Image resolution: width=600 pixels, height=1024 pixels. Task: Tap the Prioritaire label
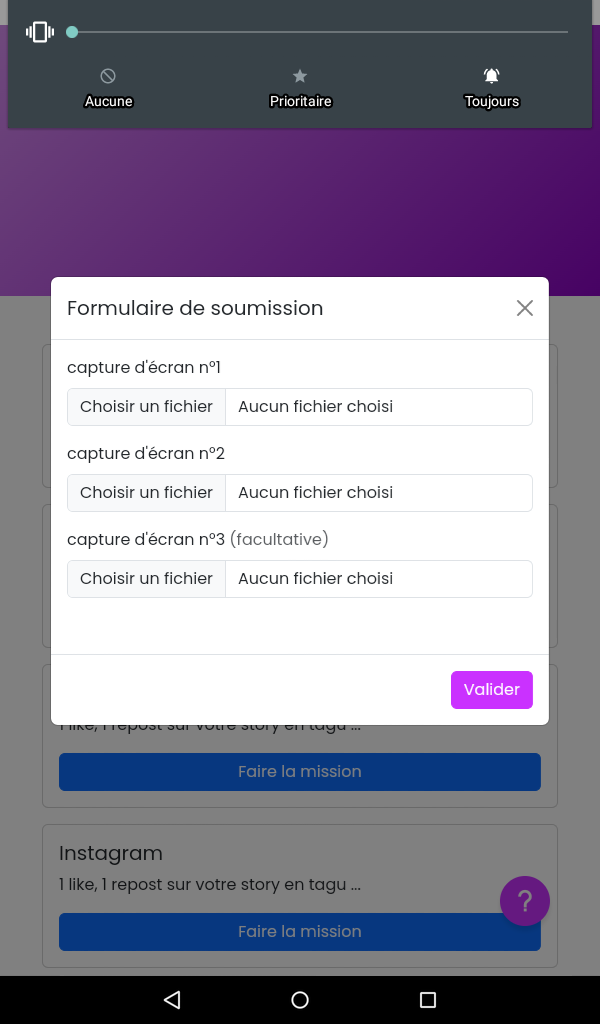[300, 101]
